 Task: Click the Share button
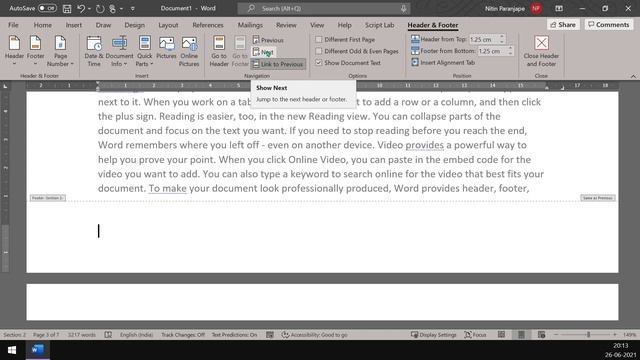click(563, 25)
